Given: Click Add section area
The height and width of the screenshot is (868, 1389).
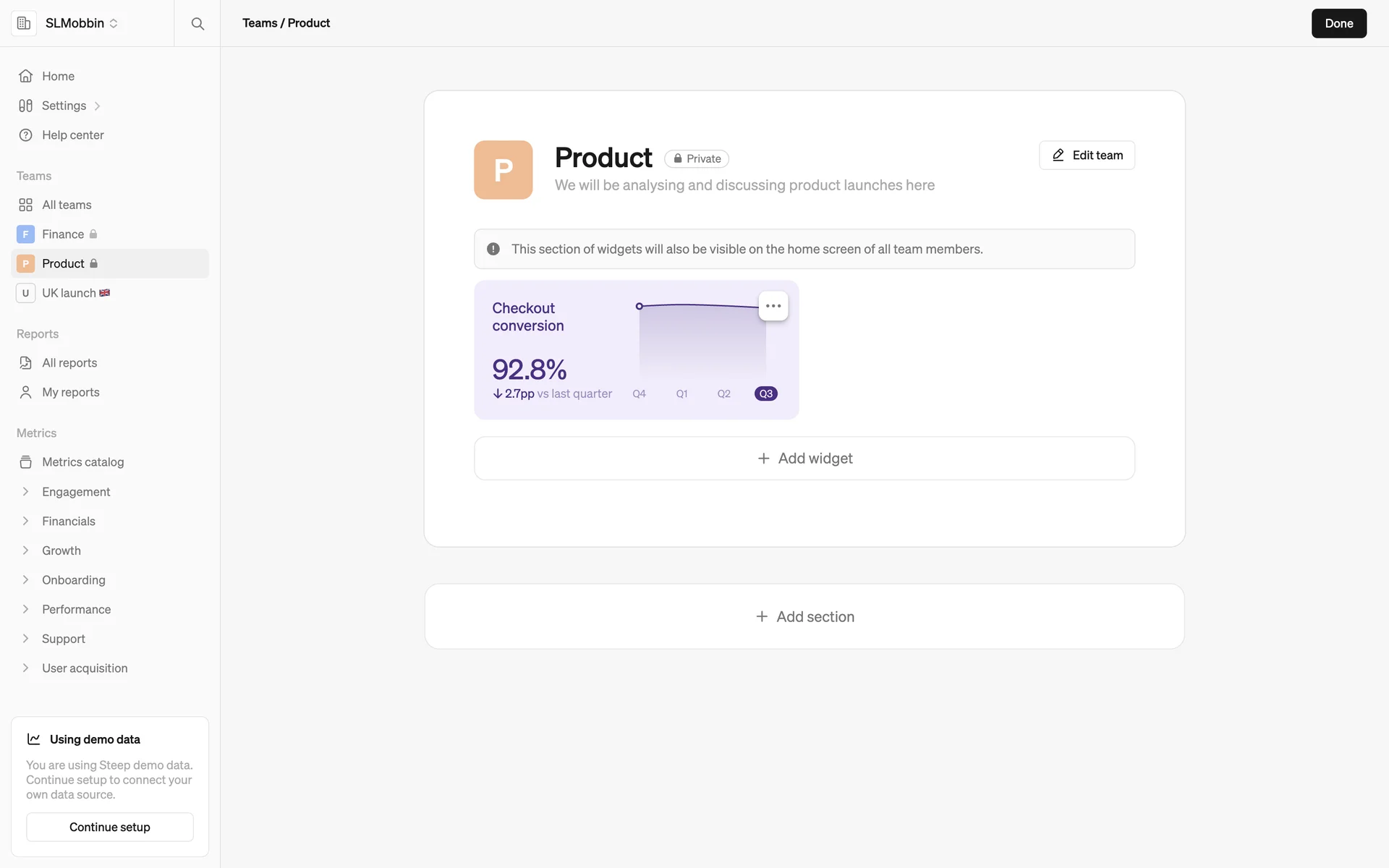Looking at the screenshot, I should 804,616.
